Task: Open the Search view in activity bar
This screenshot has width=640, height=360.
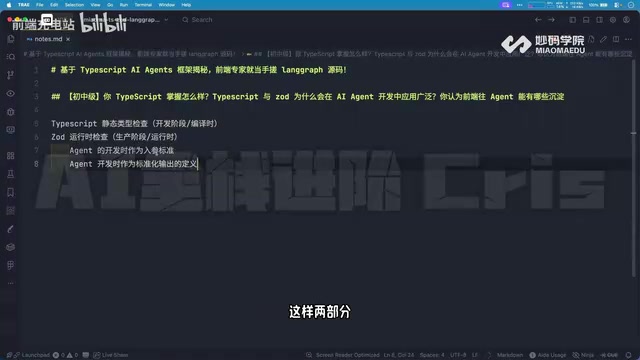Action: pyautogui.click(x=11, y=57)
